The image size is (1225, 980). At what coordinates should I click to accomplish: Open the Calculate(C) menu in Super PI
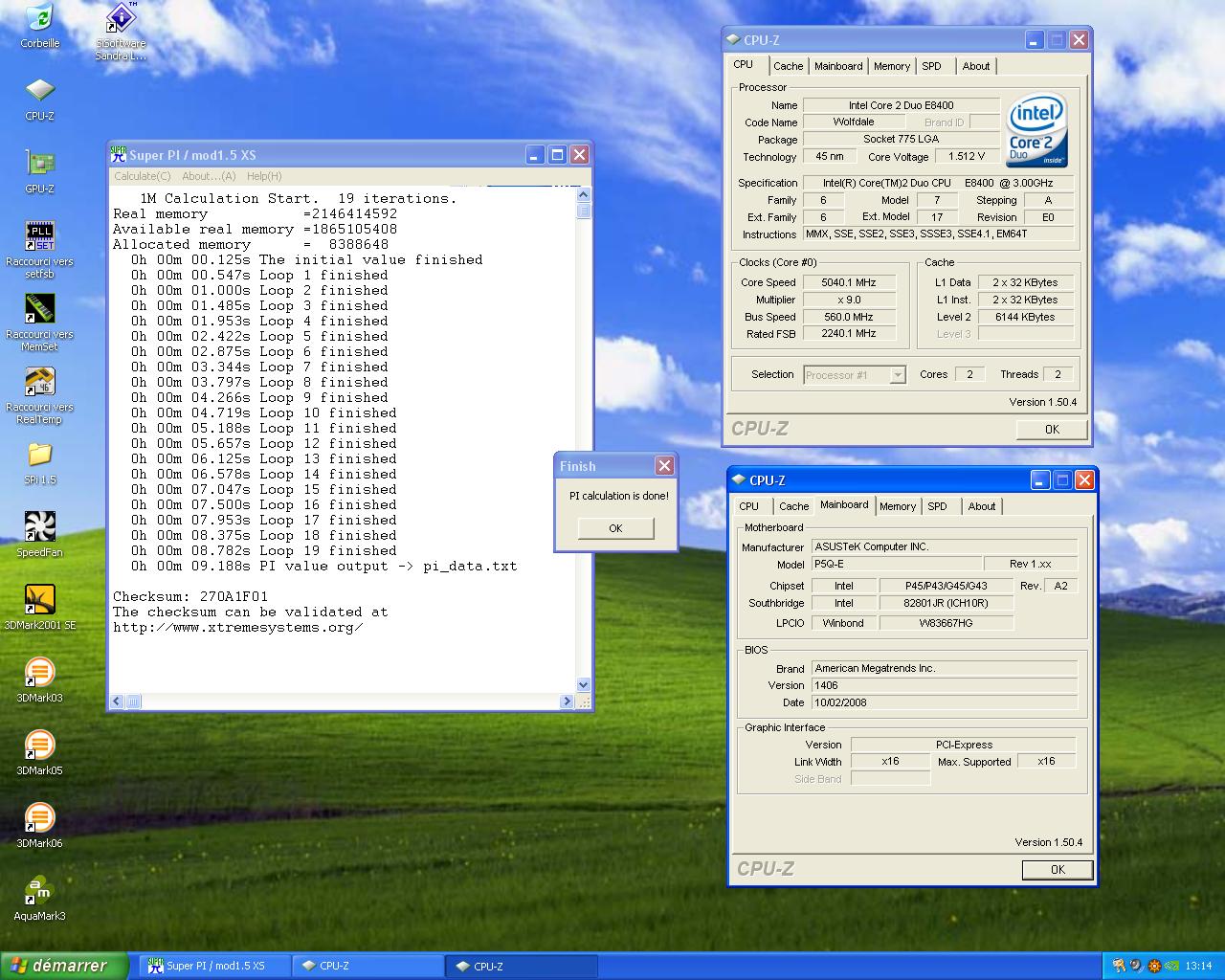143,176
